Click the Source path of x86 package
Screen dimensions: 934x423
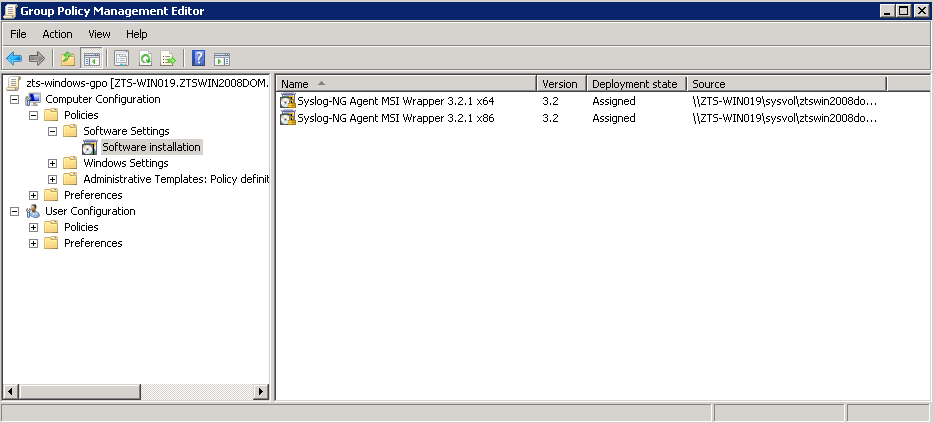tap(785, 118)
